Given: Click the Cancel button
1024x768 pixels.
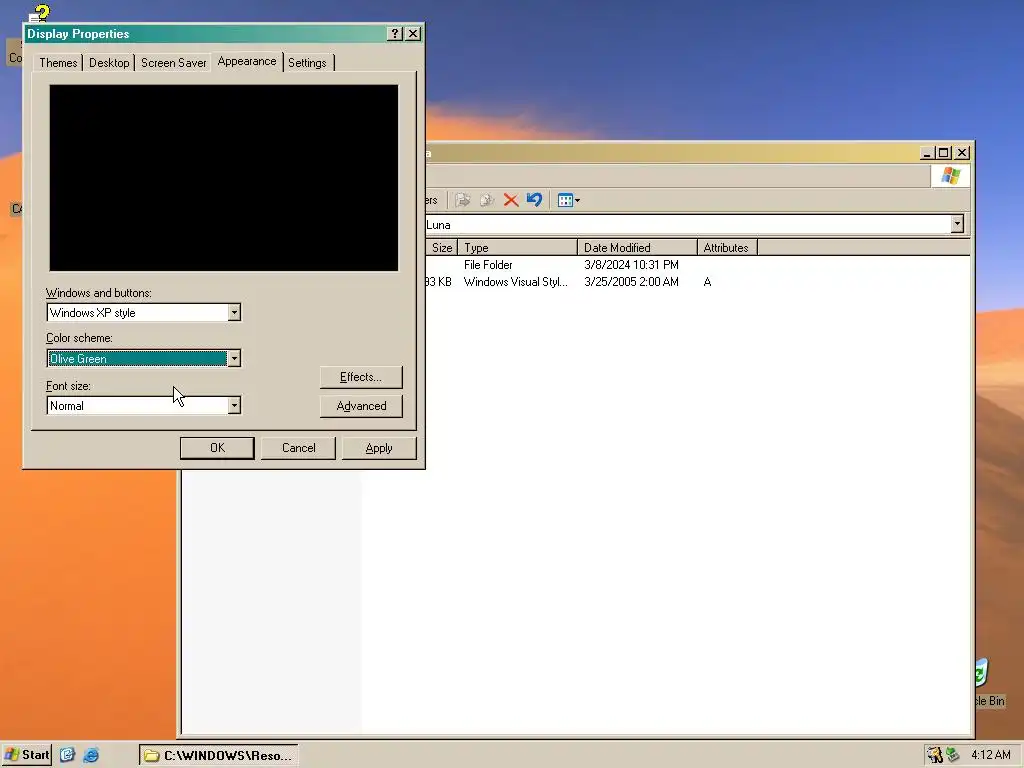Looking at the screenshot, I should click(x=298, y=448).
